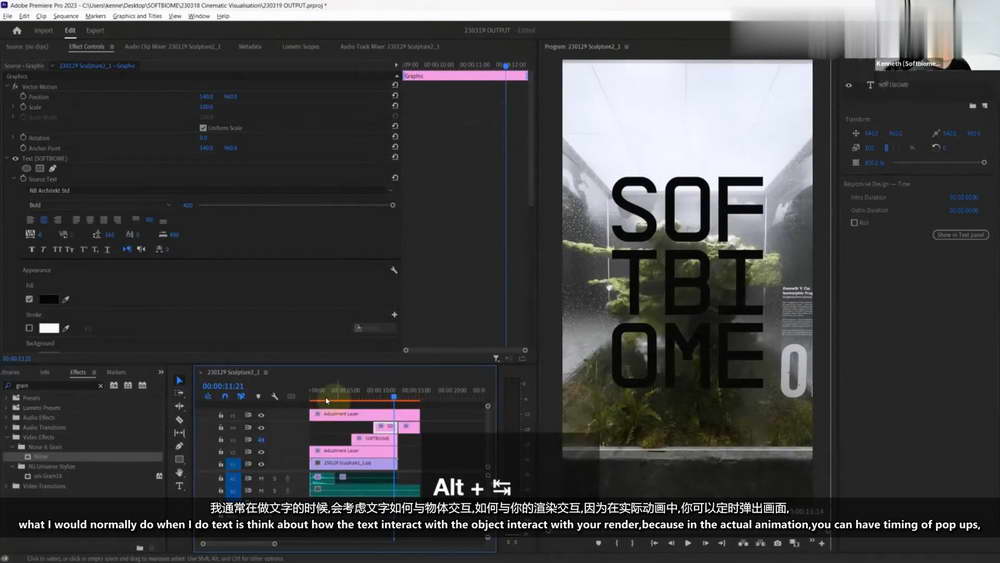Pick fill color with eyedropper
Viewport: 1000px width, 563px height.
pyautogui.click(x=66, y=299)
